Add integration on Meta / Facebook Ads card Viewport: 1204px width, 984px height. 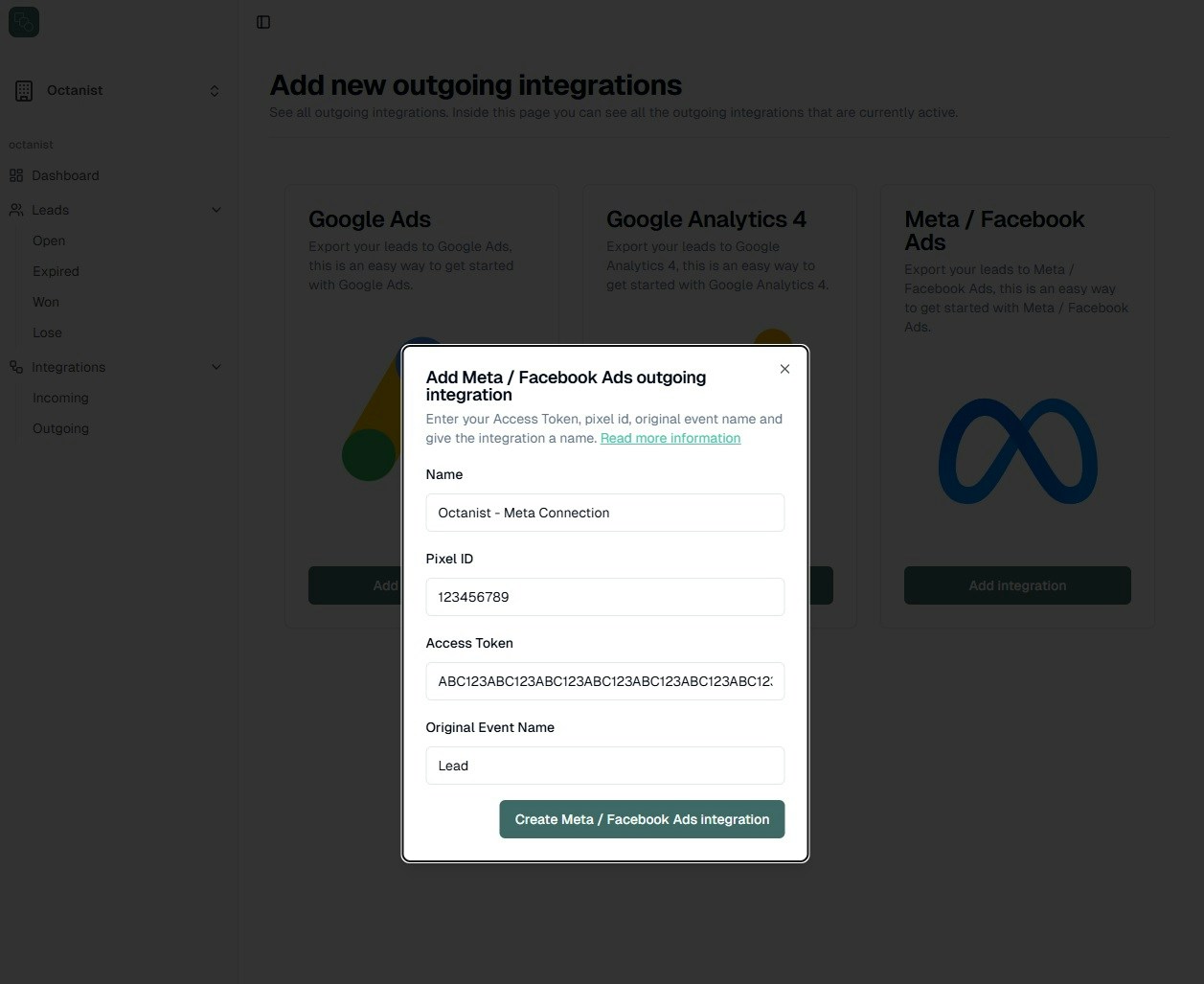pos(1017,585)
